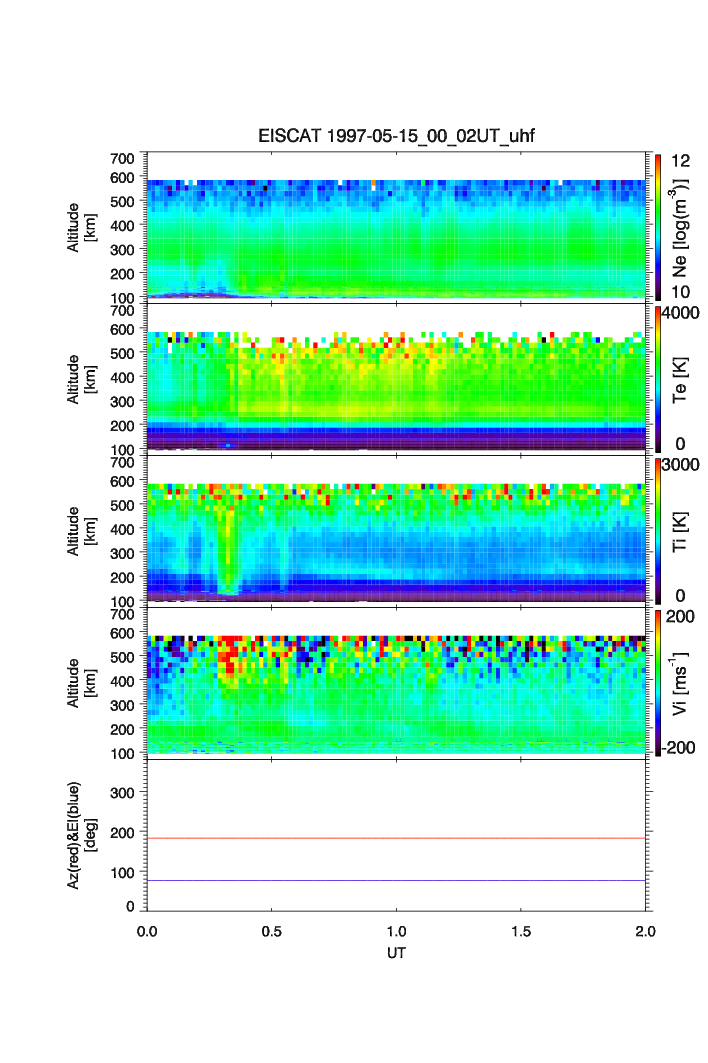The width and height of the screenshot is (708, 1063).
Task: Click the 1.5 tick label on UT axis
Action: pyautogui.click(x=521, y=931)
